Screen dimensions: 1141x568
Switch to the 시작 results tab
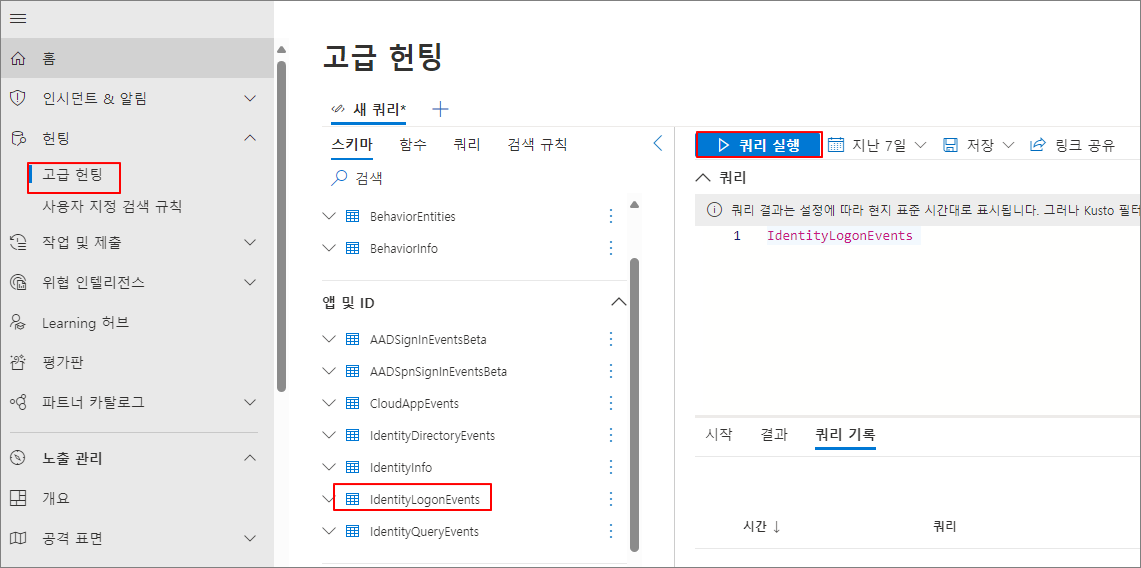(719, 435)
